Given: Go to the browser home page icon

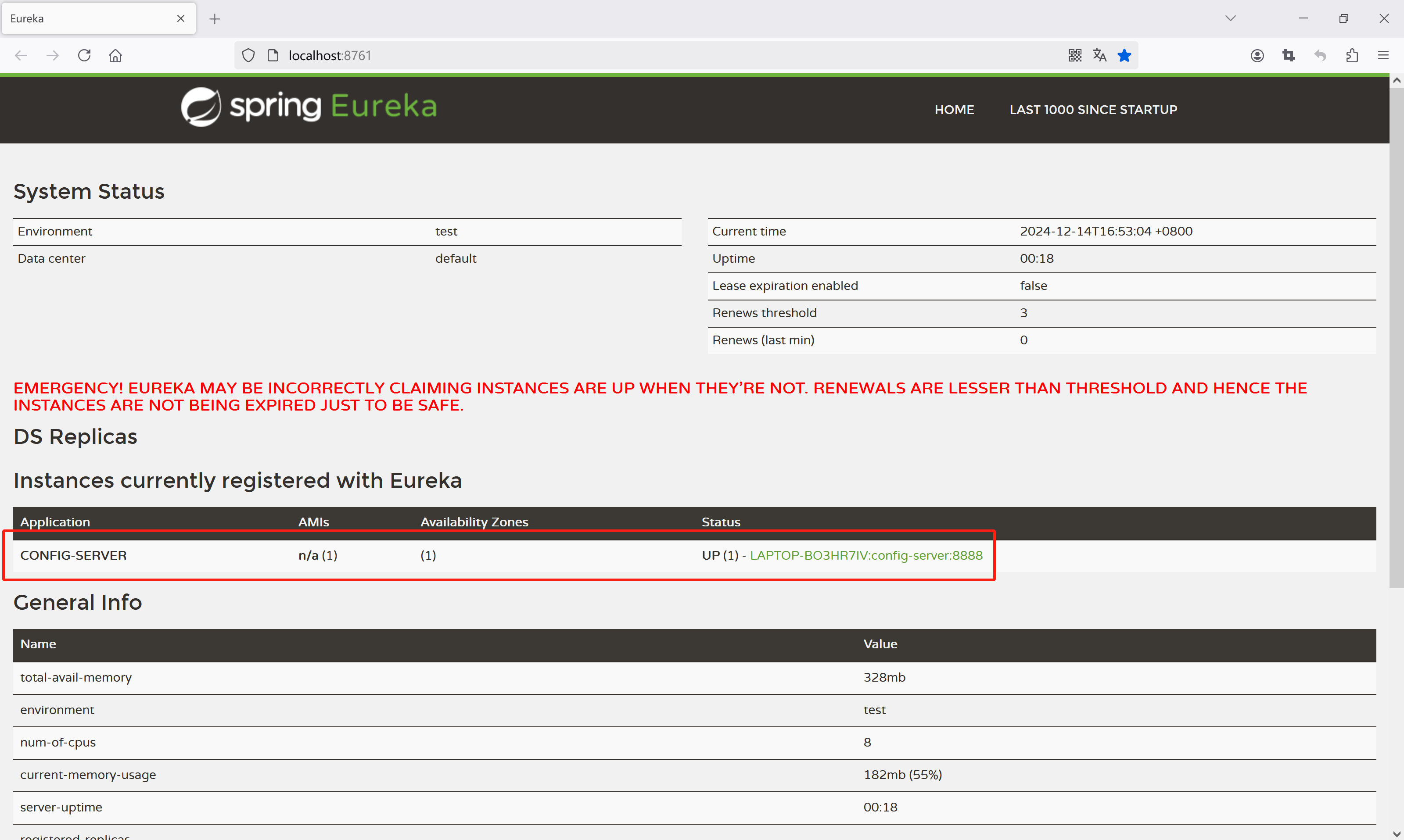Looking at the screenshot, I should (x=115, y=55).
